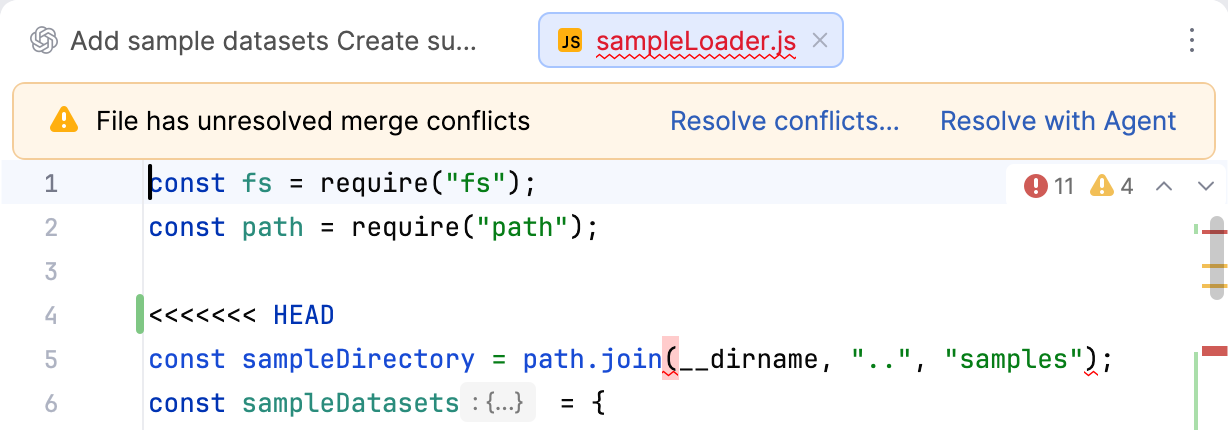Image resolution: width=1228 pixels, height=430 pixels.
Task: Click the sampleDirectory variable on line 5
Action: point(358,359)
